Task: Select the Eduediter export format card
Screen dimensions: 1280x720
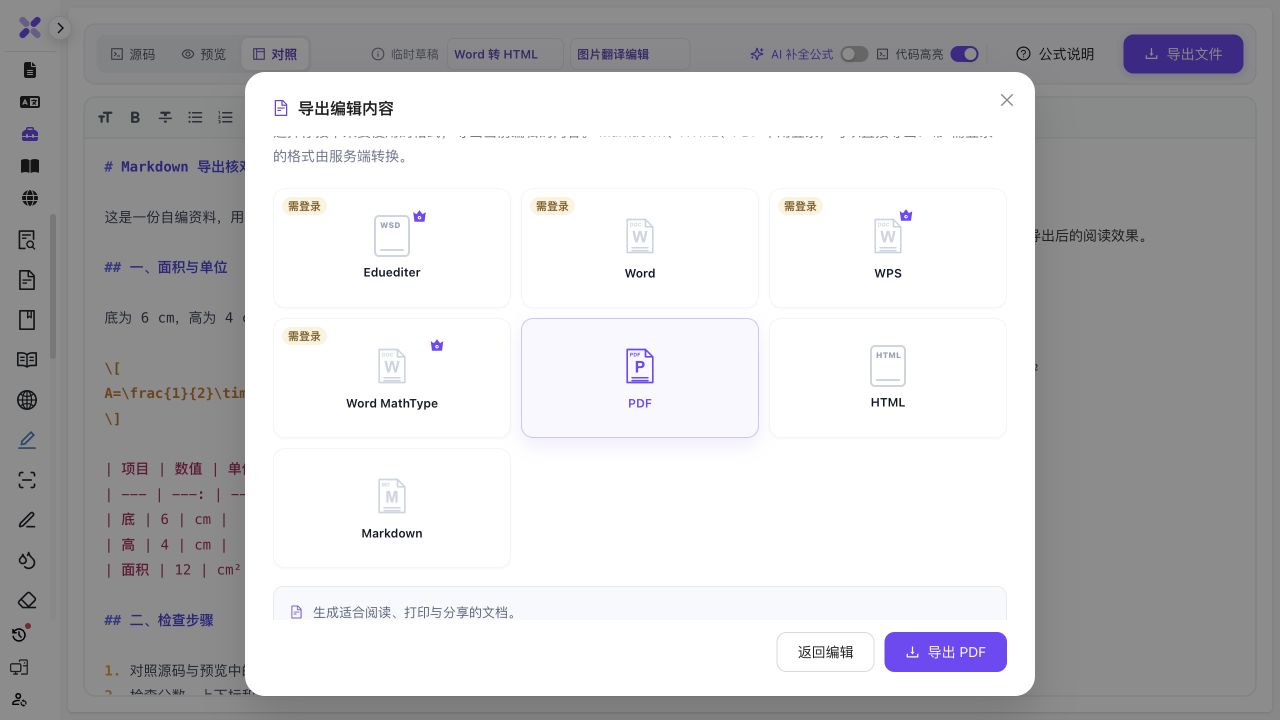Action: pyautogui.click(x=392, y=248)
